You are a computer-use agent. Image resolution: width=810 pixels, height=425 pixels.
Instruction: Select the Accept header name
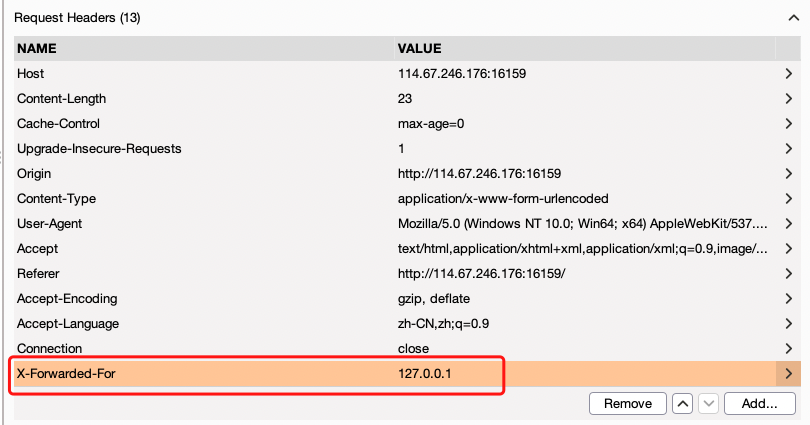(x=38, y=248)
